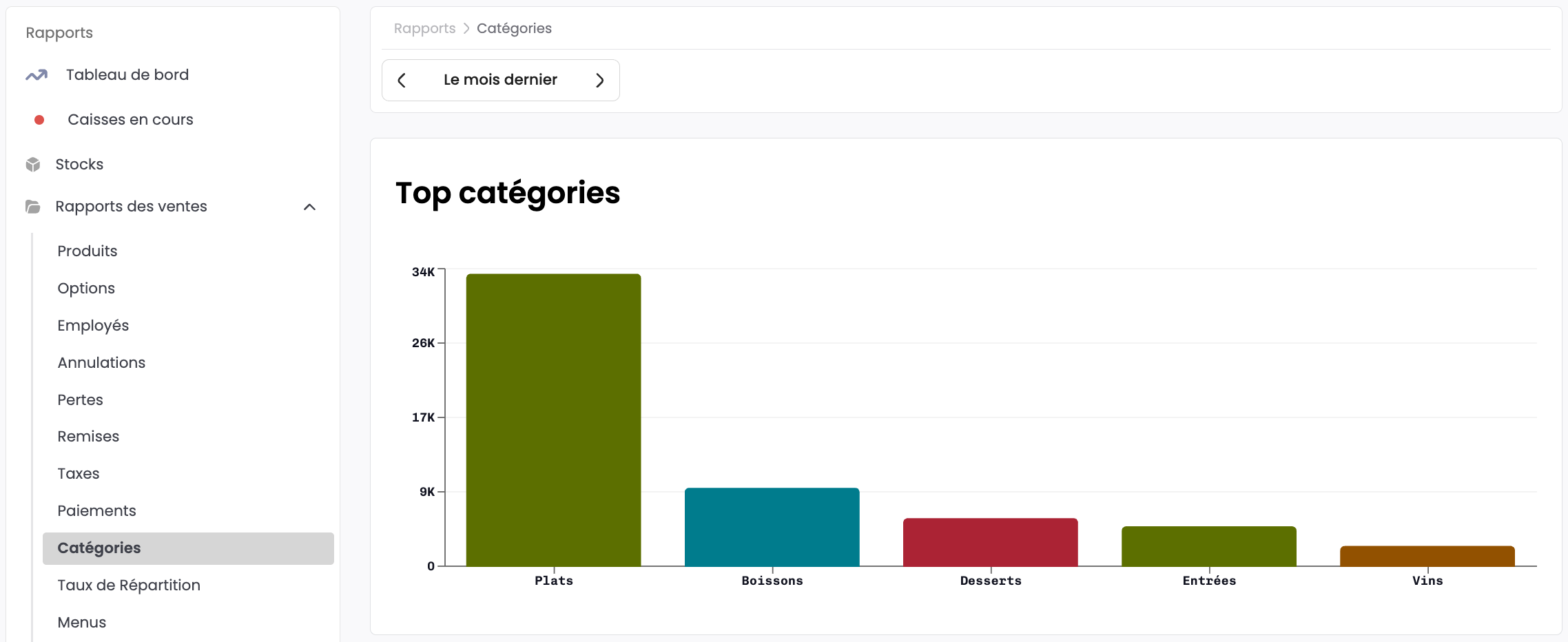Open the Taxes report
This screenshot has height=642, width=1568.
pos(79,473)
